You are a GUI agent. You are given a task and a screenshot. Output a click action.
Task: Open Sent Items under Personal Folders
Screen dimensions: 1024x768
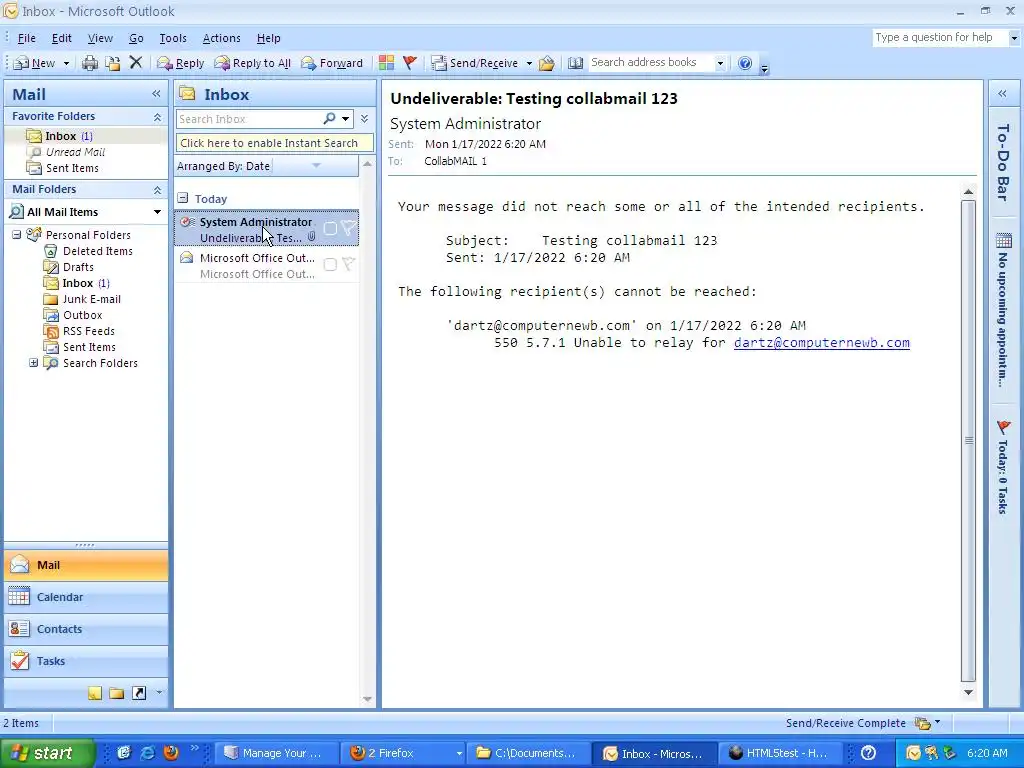[89, 347]
